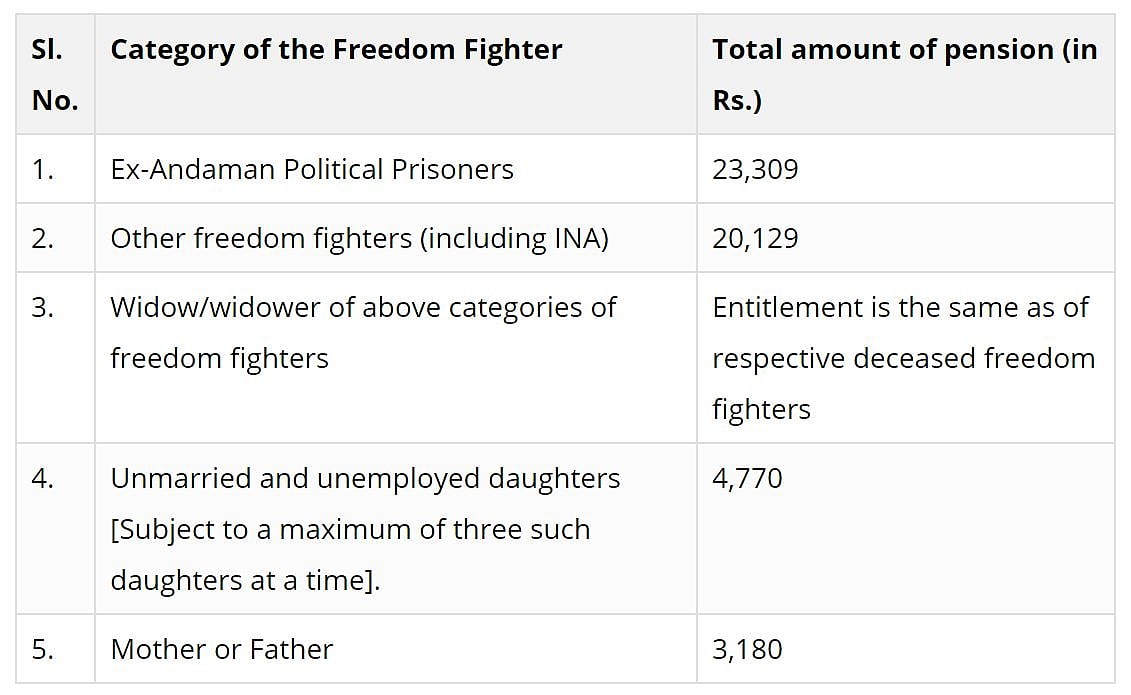The width and height of the screenshot is (1131, 695).
Task: Click "Ex-Andaman Political Prisoners" cell
Action: [312, 169]
